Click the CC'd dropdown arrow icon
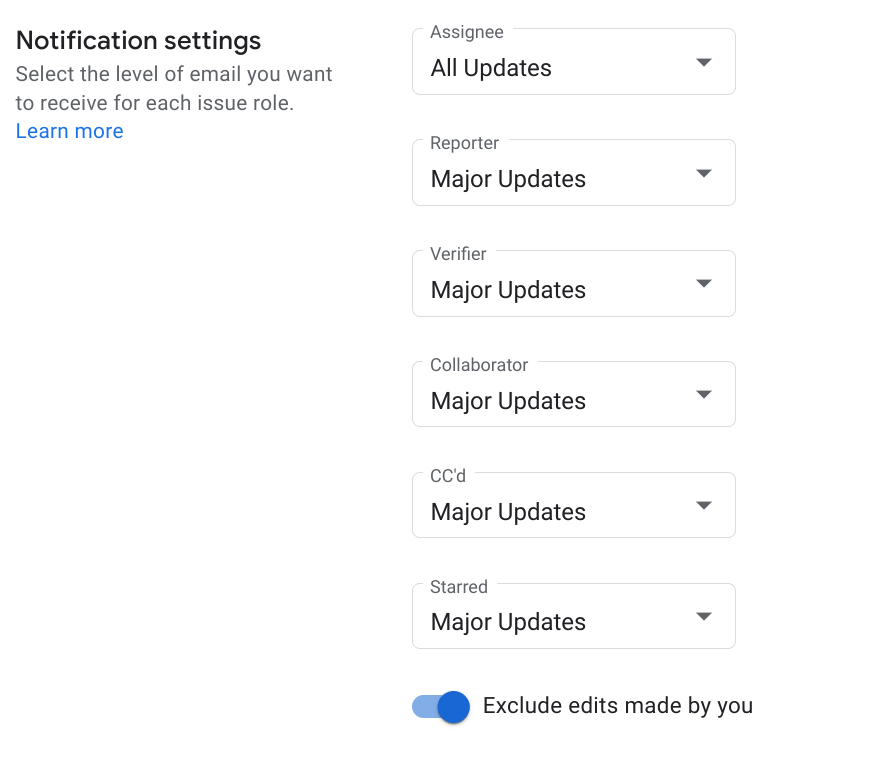 pos(704,505)
